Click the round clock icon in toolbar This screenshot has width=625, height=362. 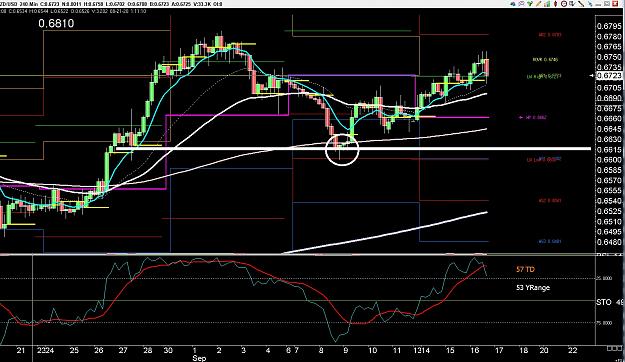coord(564,4)
